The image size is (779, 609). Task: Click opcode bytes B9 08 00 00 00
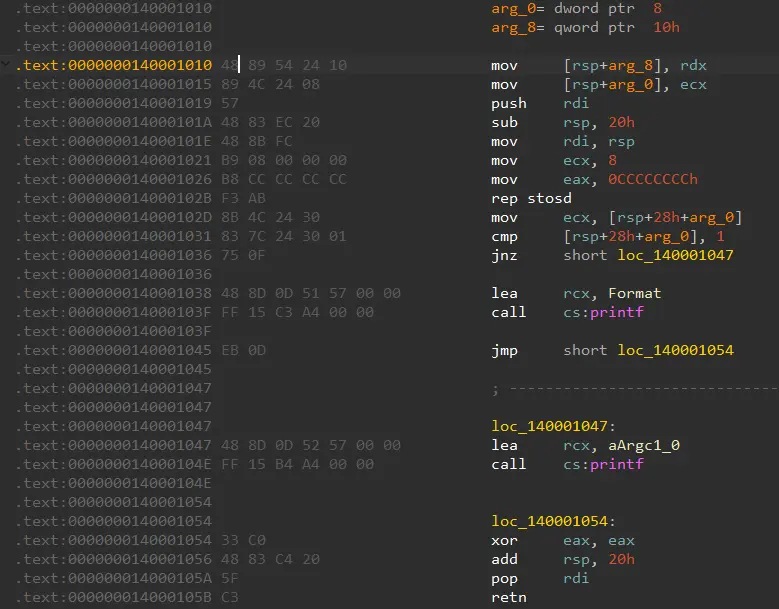284,160
